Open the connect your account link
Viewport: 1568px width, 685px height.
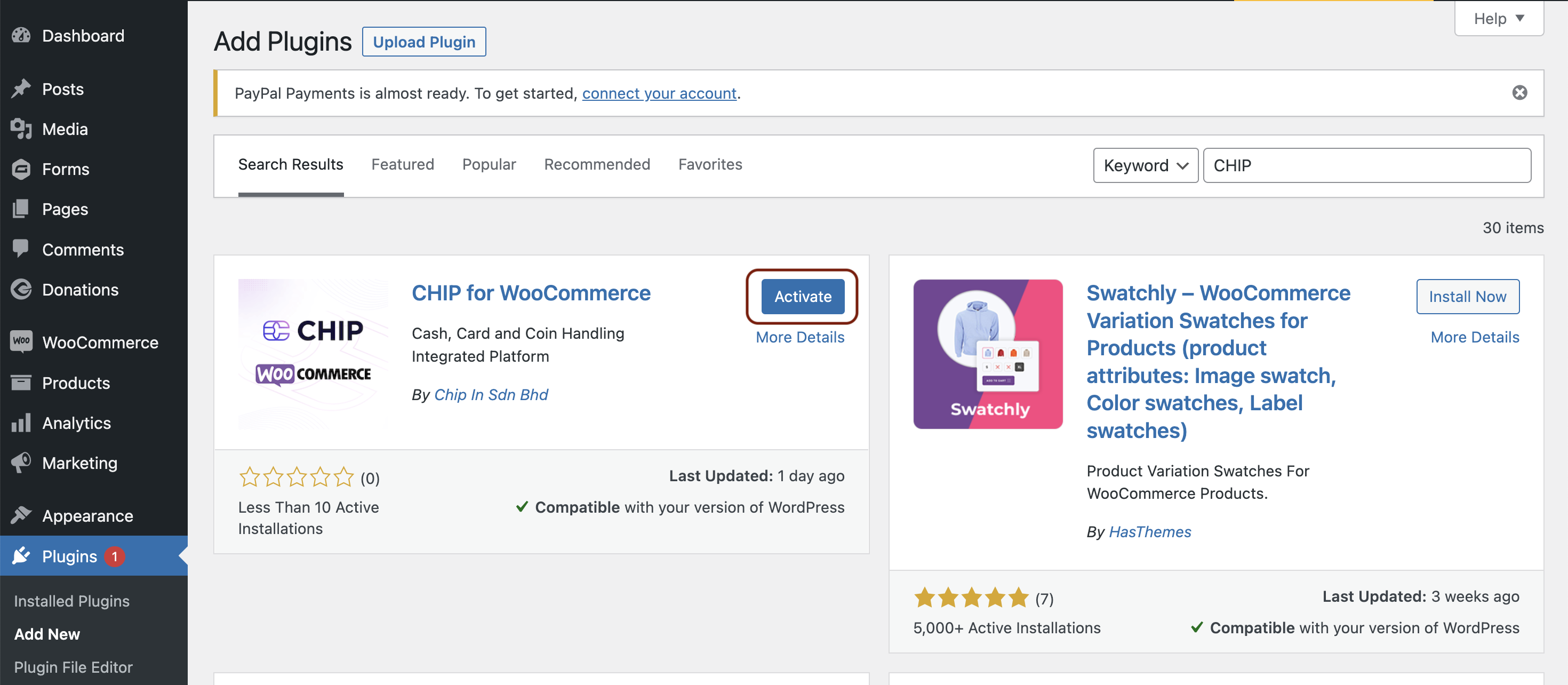click(x=659, y=93)
